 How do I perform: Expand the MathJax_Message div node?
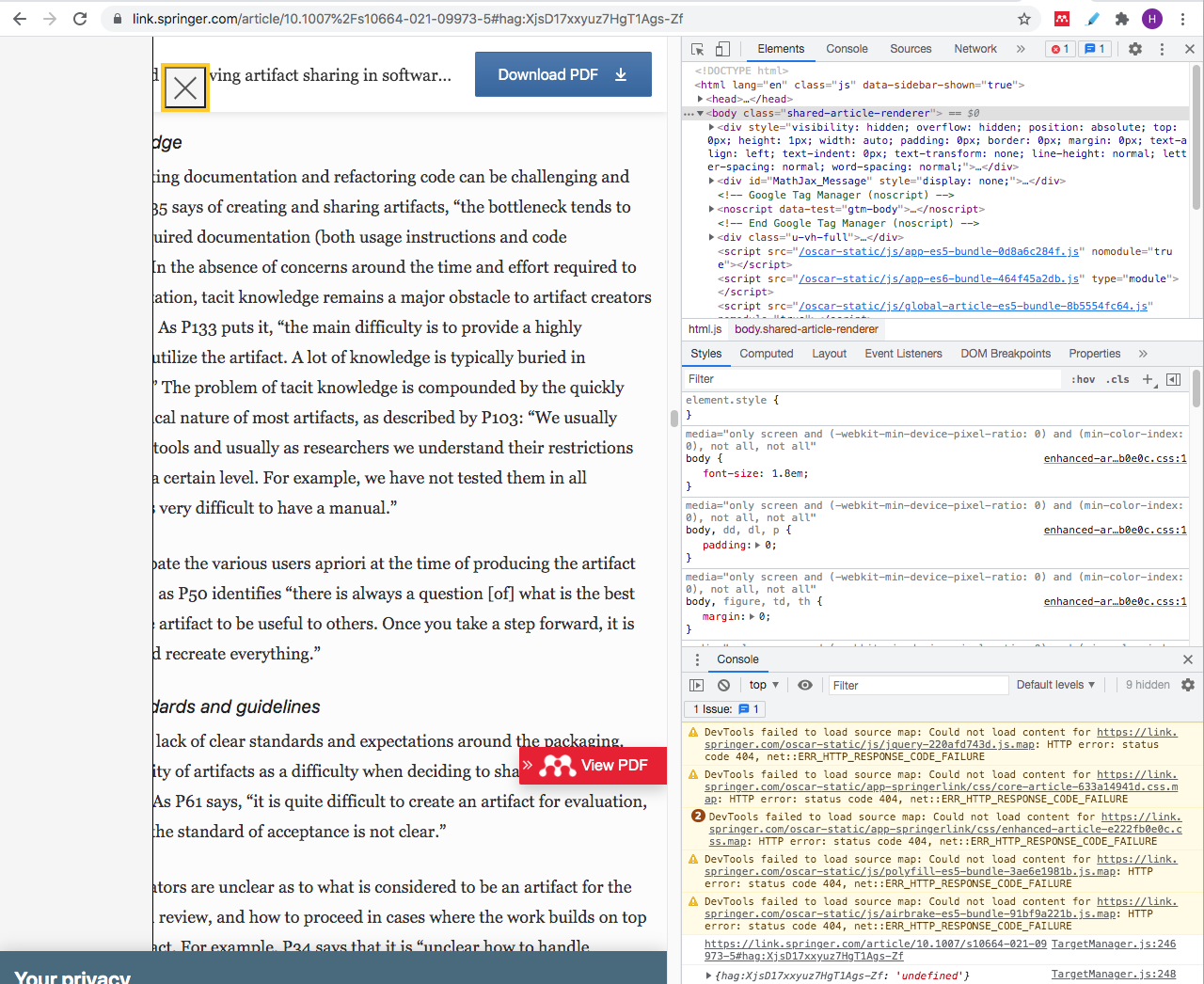tap(711, 181)
